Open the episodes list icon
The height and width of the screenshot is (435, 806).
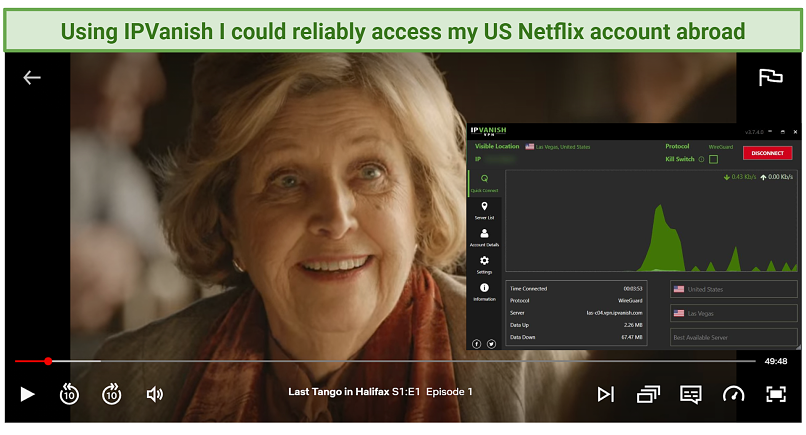[x=648, y=394]
